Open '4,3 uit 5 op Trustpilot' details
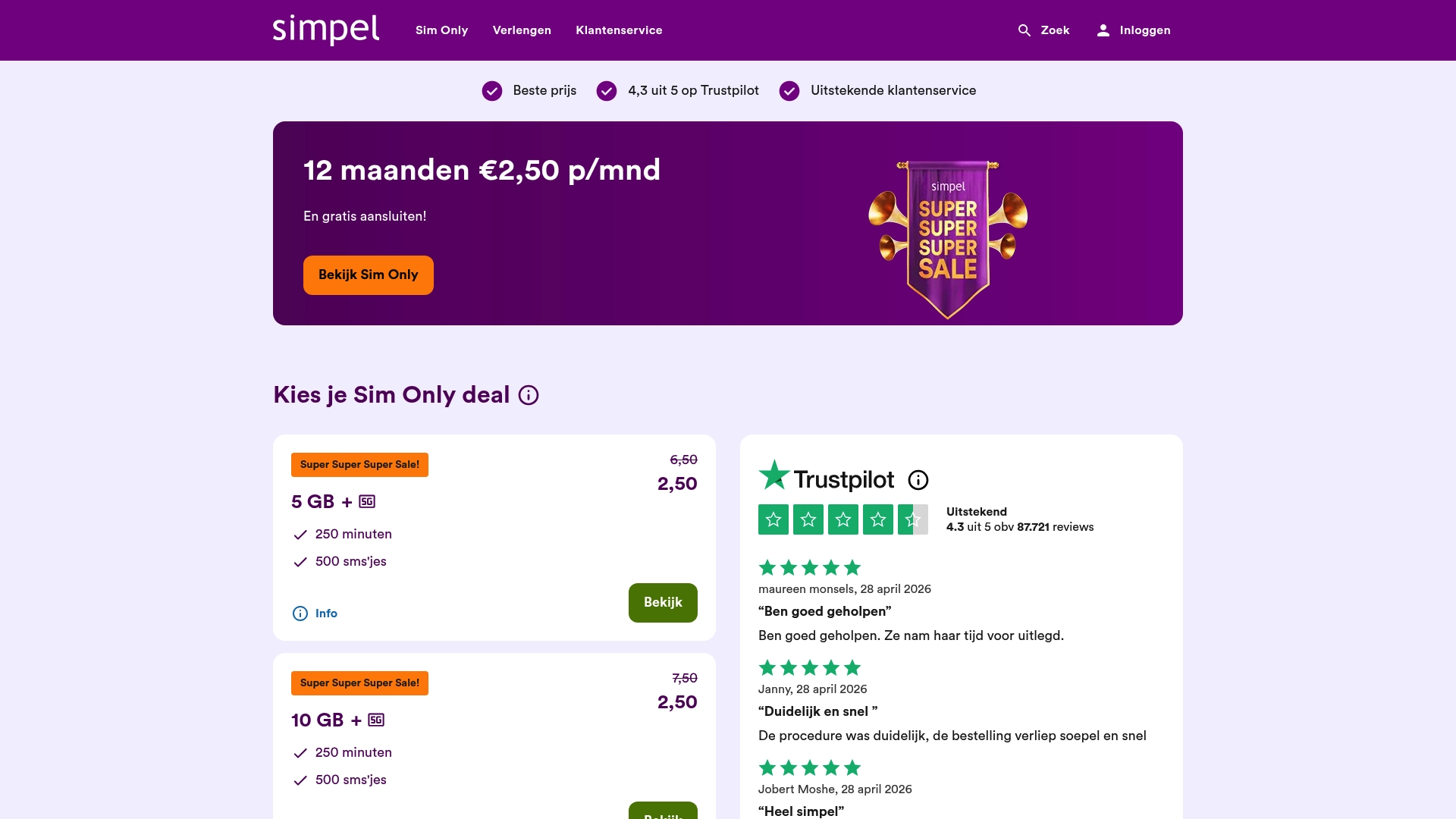 click(692, 90)
